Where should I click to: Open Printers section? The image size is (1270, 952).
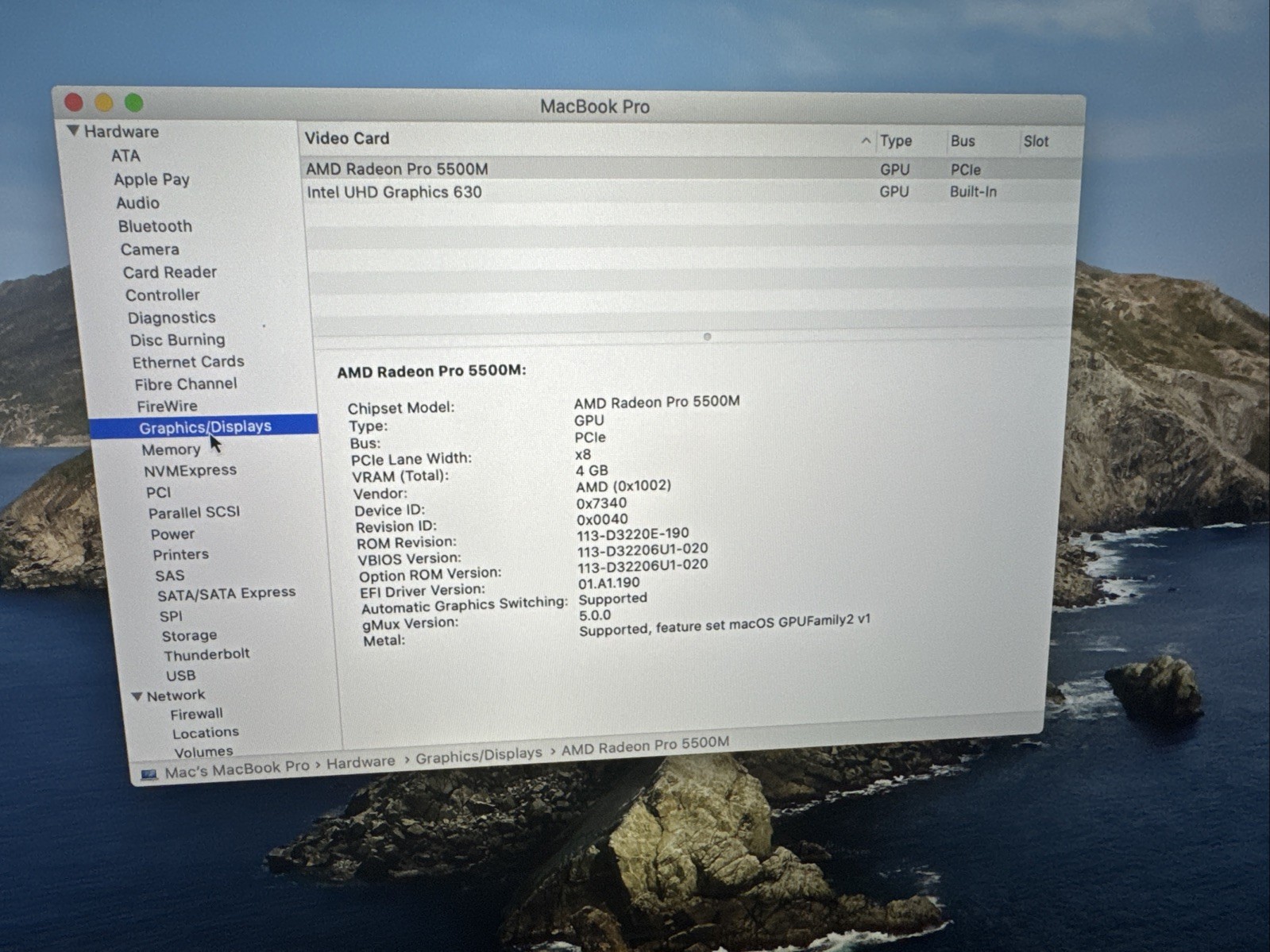click(180, 554)
